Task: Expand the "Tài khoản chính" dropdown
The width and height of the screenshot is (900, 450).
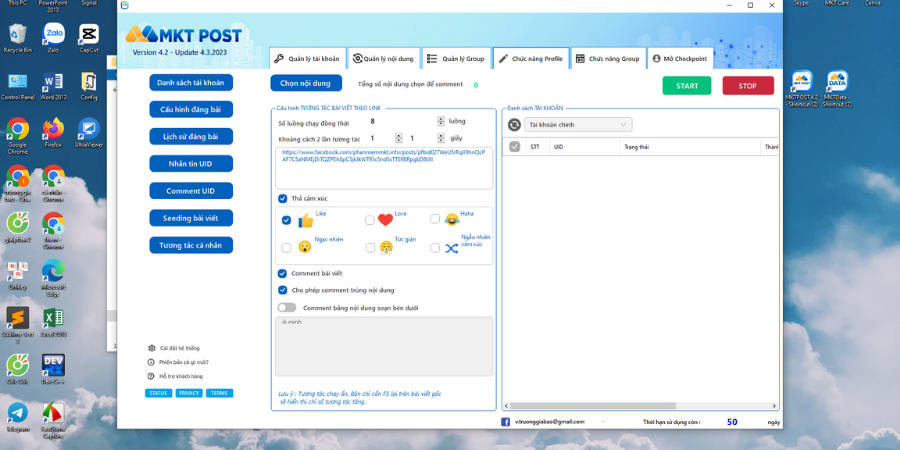Action: [578, 125]
